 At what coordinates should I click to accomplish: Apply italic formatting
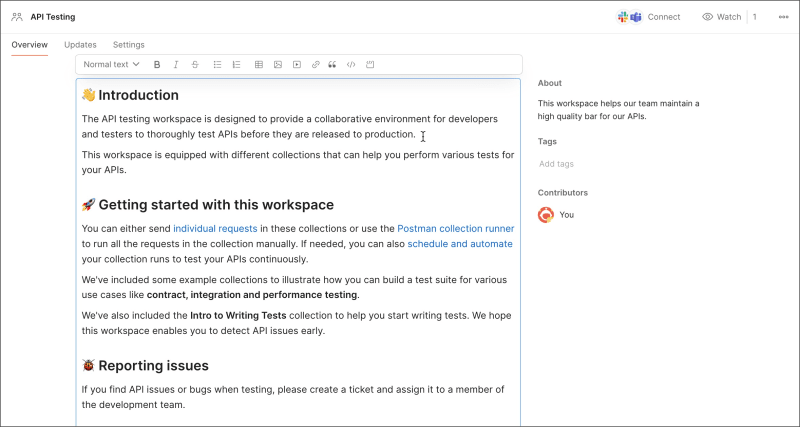click(176, 65)
